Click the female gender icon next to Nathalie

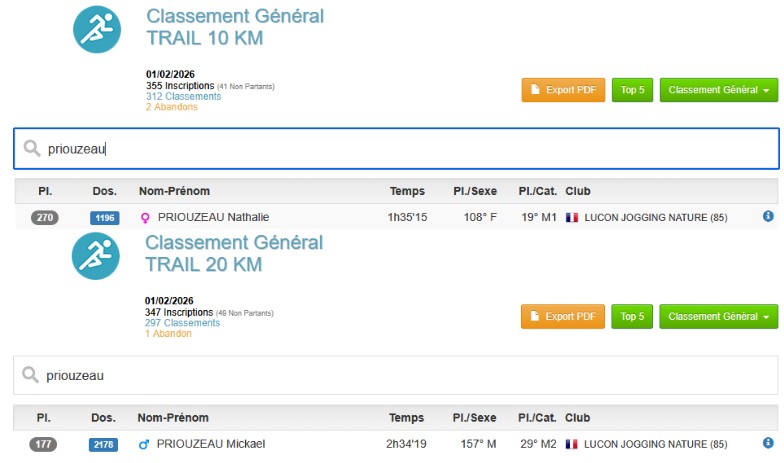tap(144, 217)
